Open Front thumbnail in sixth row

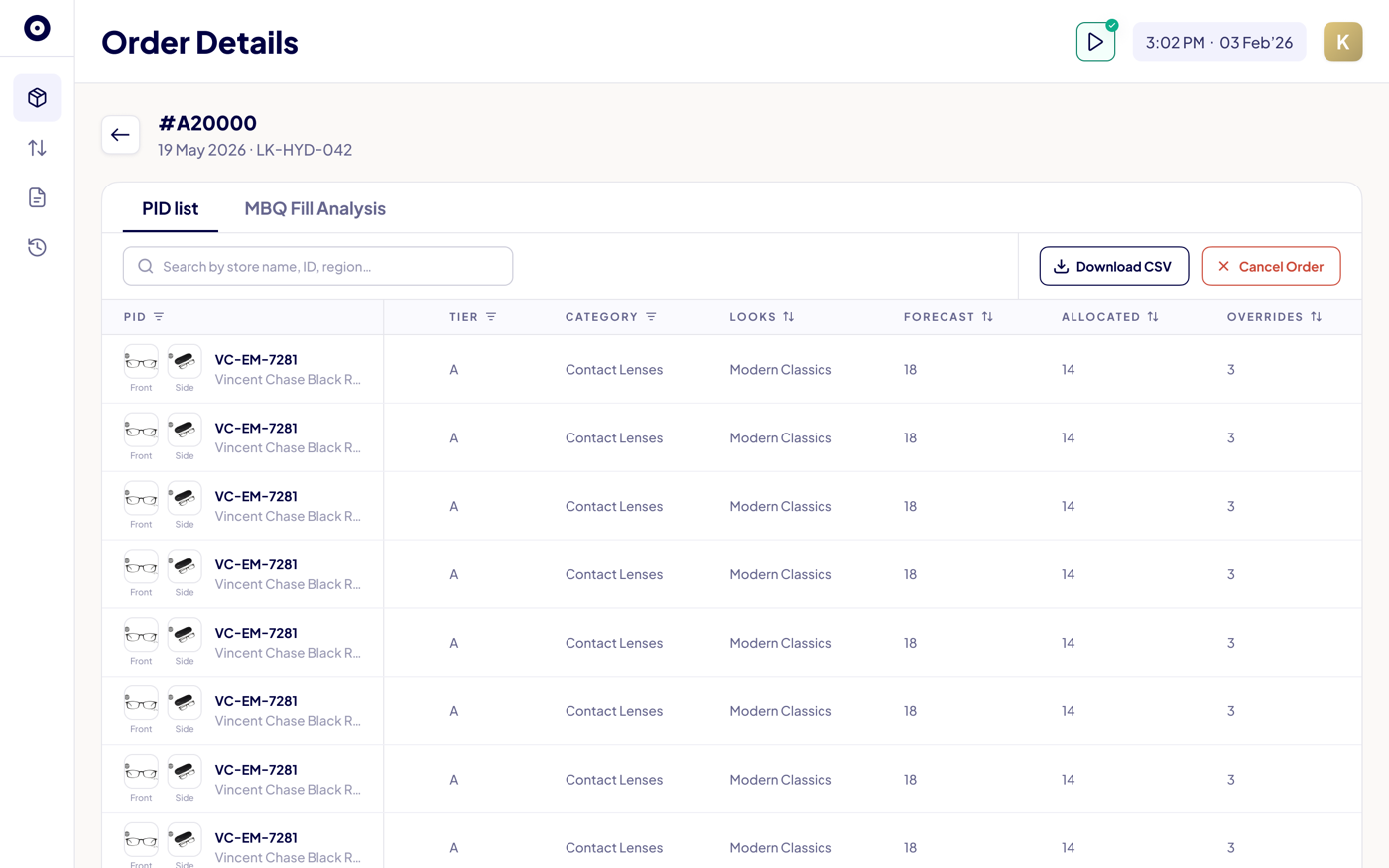(141, 704)
